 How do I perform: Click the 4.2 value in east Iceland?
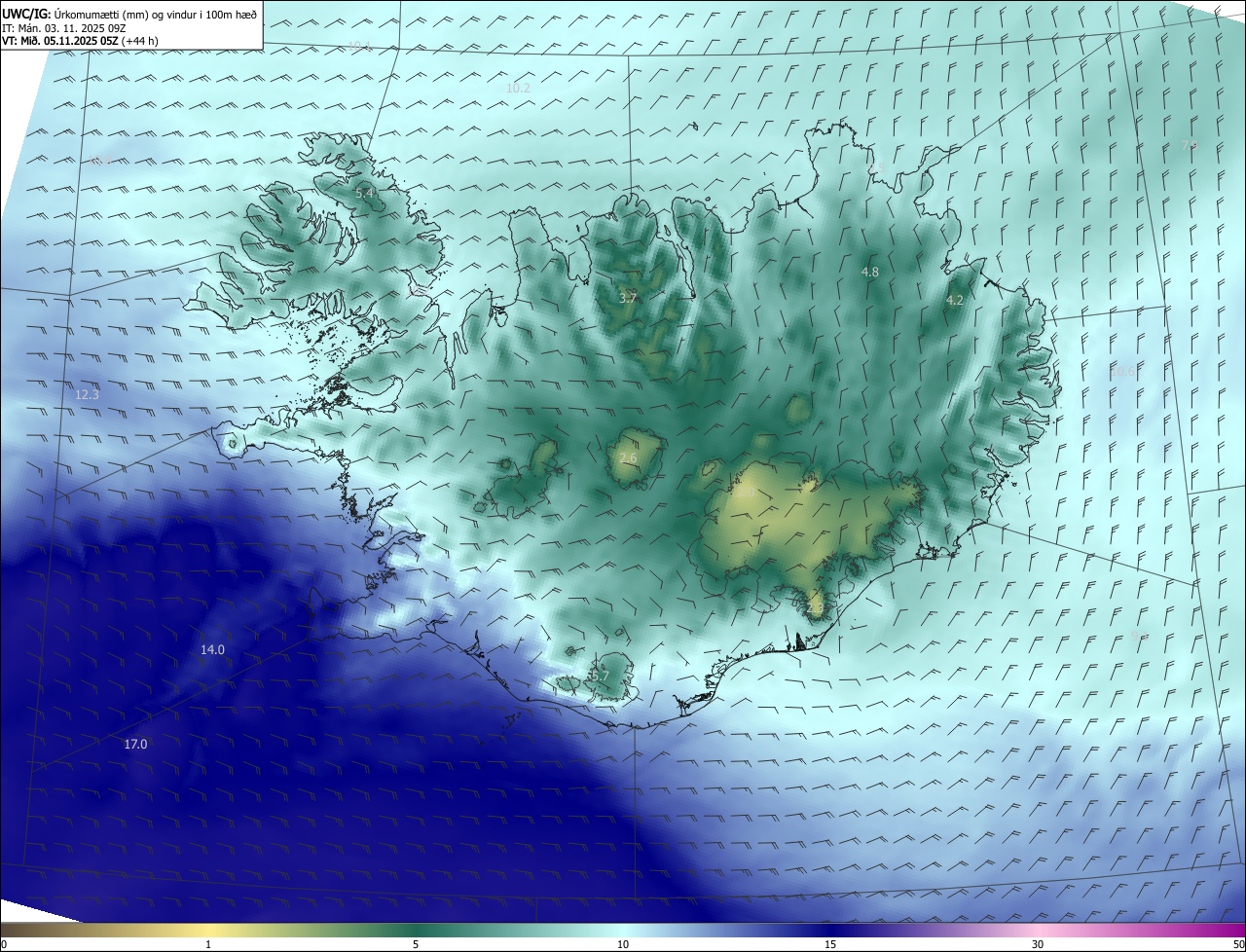955,302
